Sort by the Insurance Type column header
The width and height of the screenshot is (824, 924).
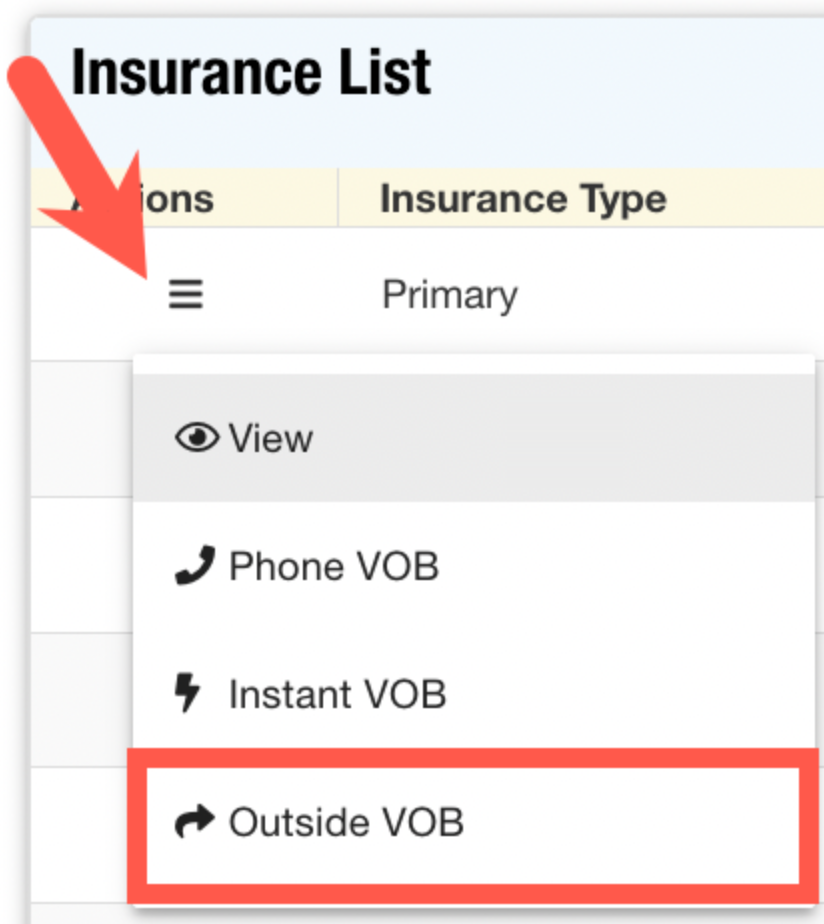[523, 198]
